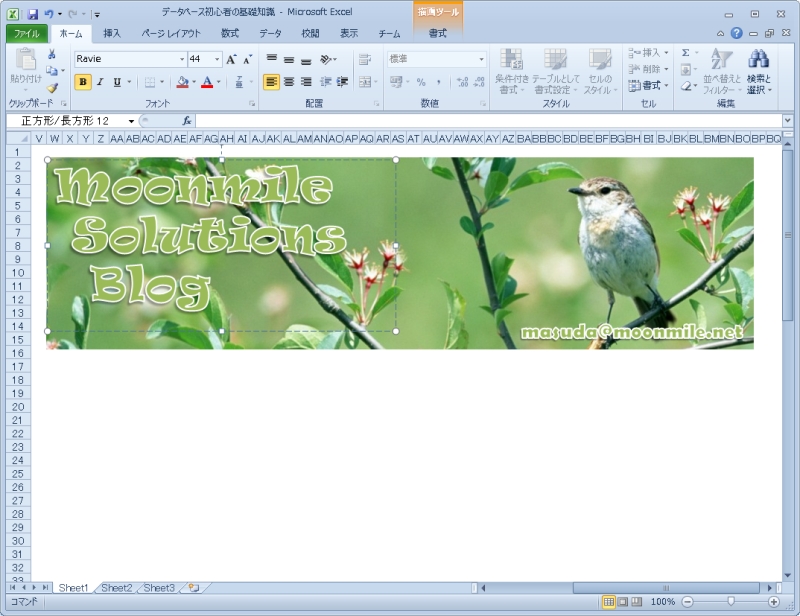This screenshot has width=800, height=616.
Task: Click the formula bar input field
Action: (480, 121)
